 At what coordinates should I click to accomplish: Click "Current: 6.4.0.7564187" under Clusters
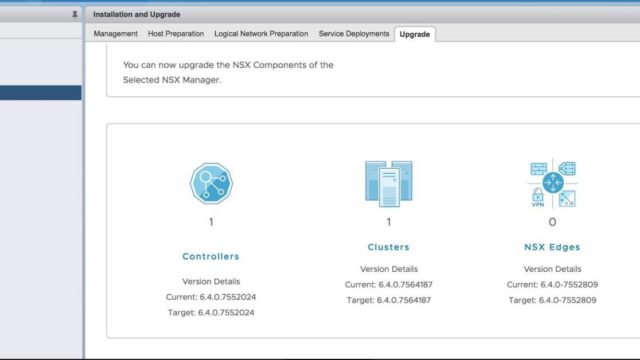(389, 284)
